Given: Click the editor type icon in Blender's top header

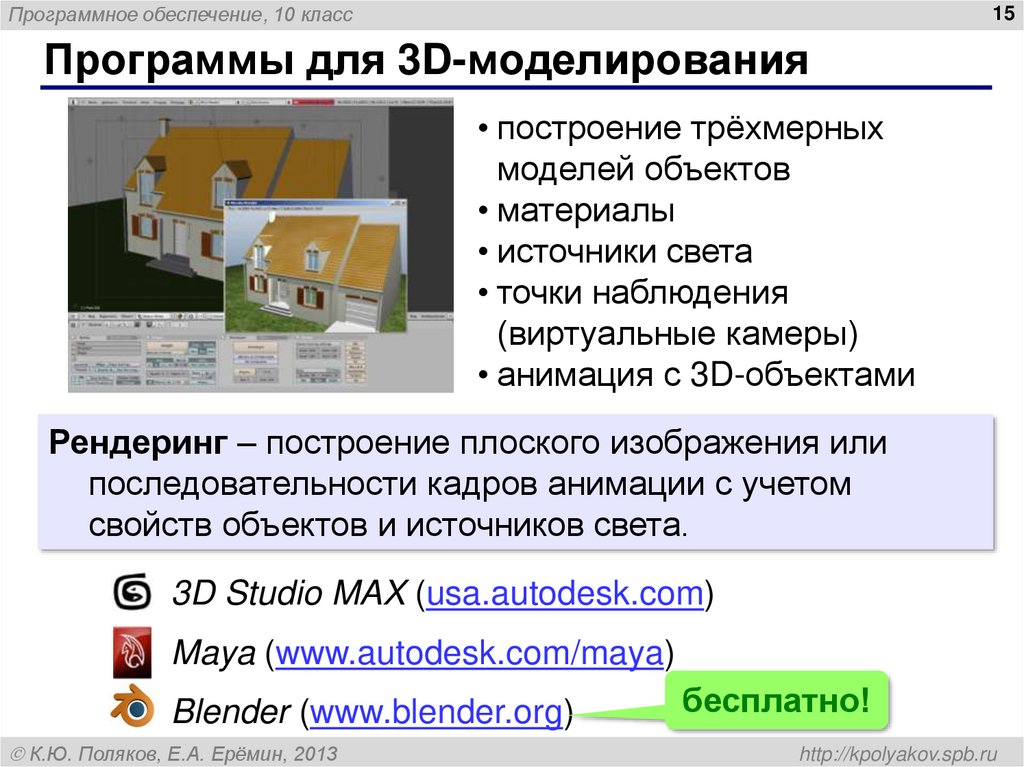Looking at the screenshot, I should [73, 102].
